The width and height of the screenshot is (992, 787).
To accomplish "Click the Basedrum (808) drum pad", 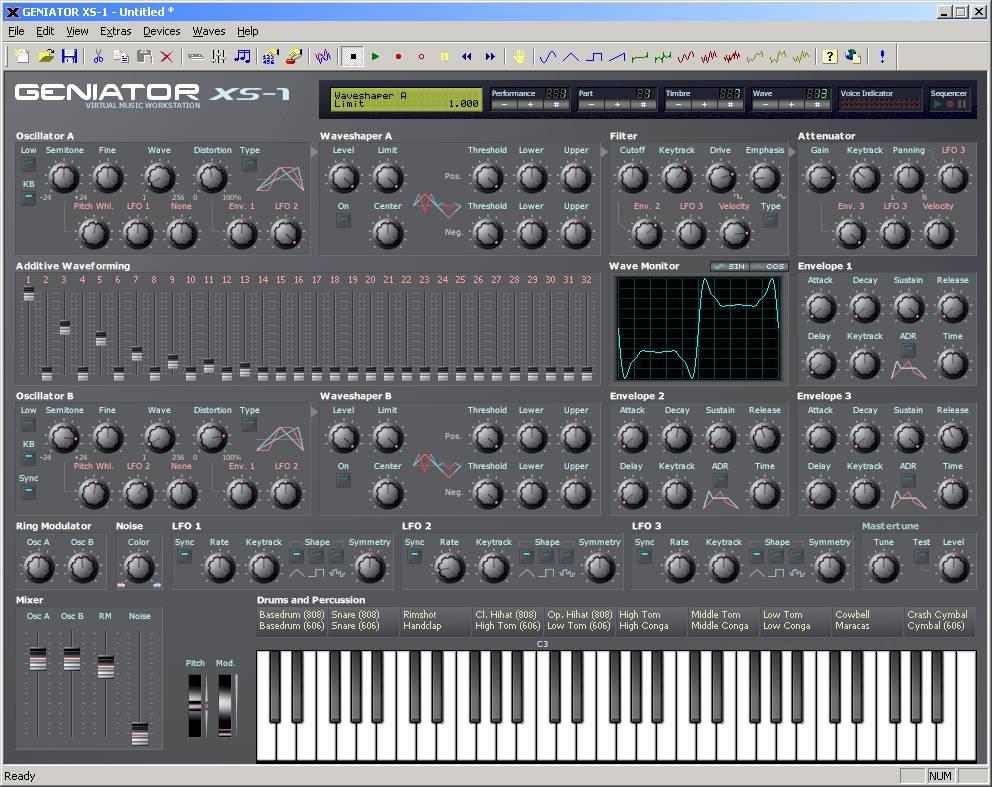I will point(292,614).
